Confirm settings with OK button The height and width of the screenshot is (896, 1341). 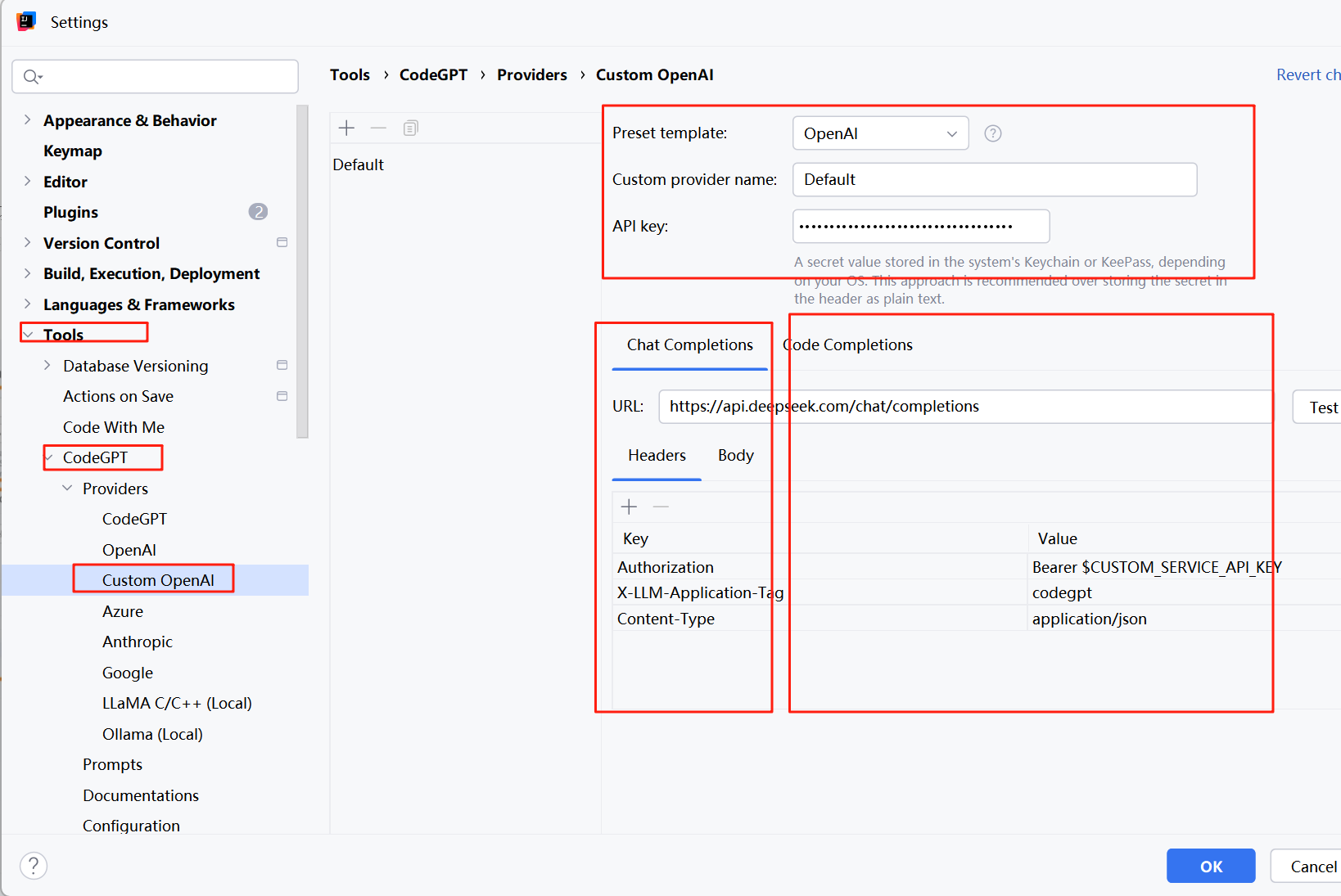[1211, 866]
